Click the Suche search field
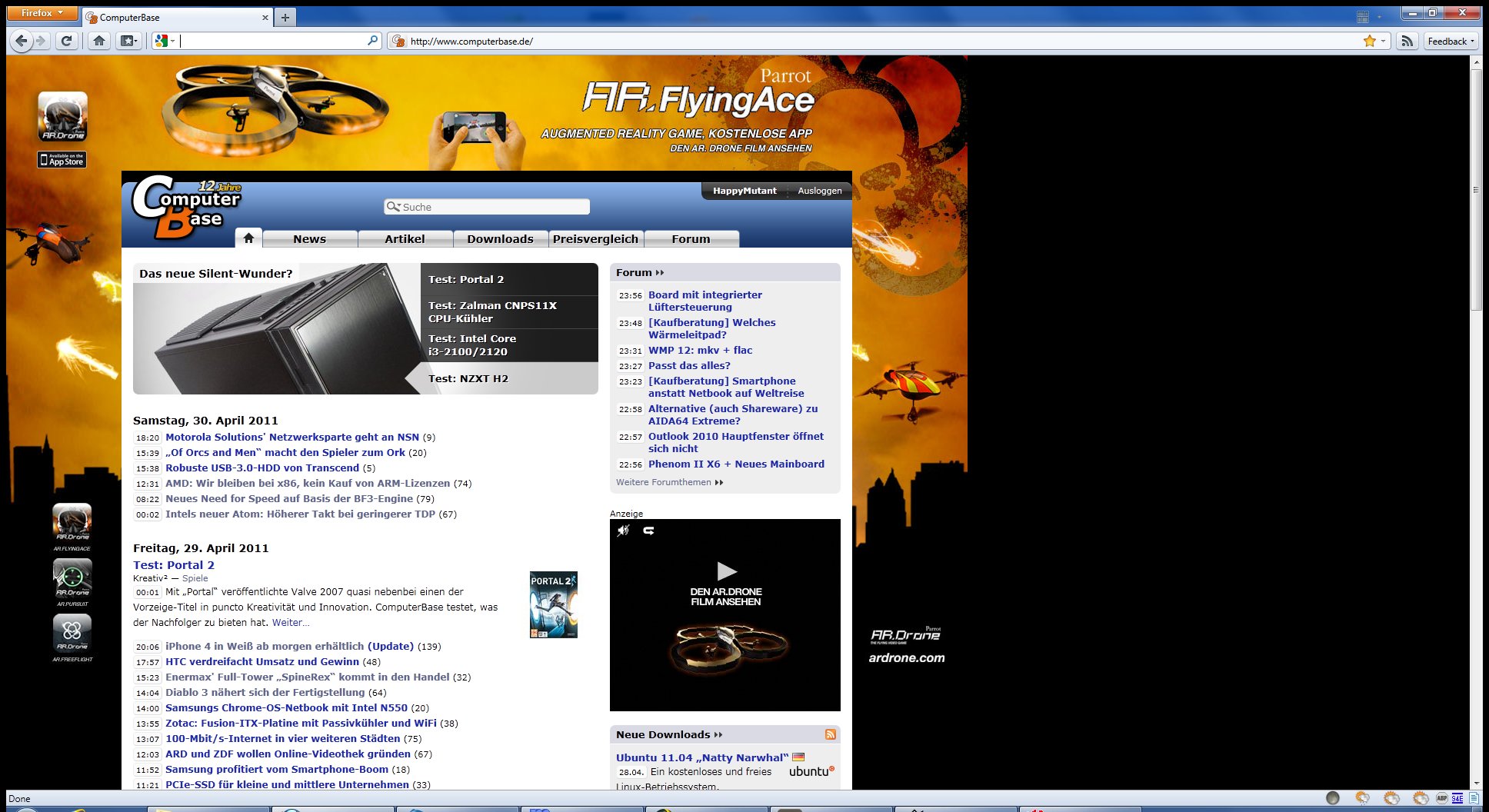 pos(487,207)
